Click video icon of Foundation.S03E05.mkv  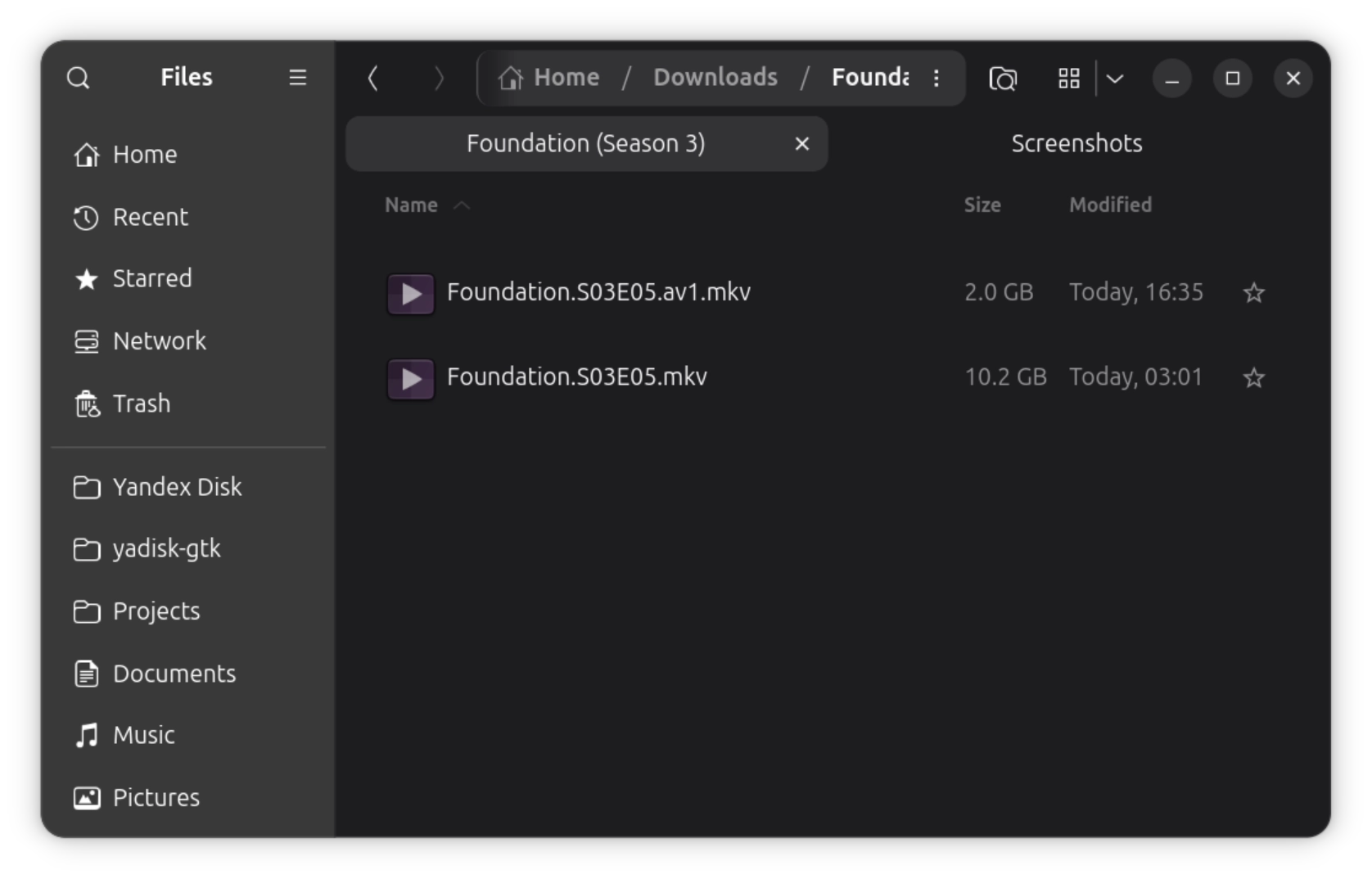[411, 379]
